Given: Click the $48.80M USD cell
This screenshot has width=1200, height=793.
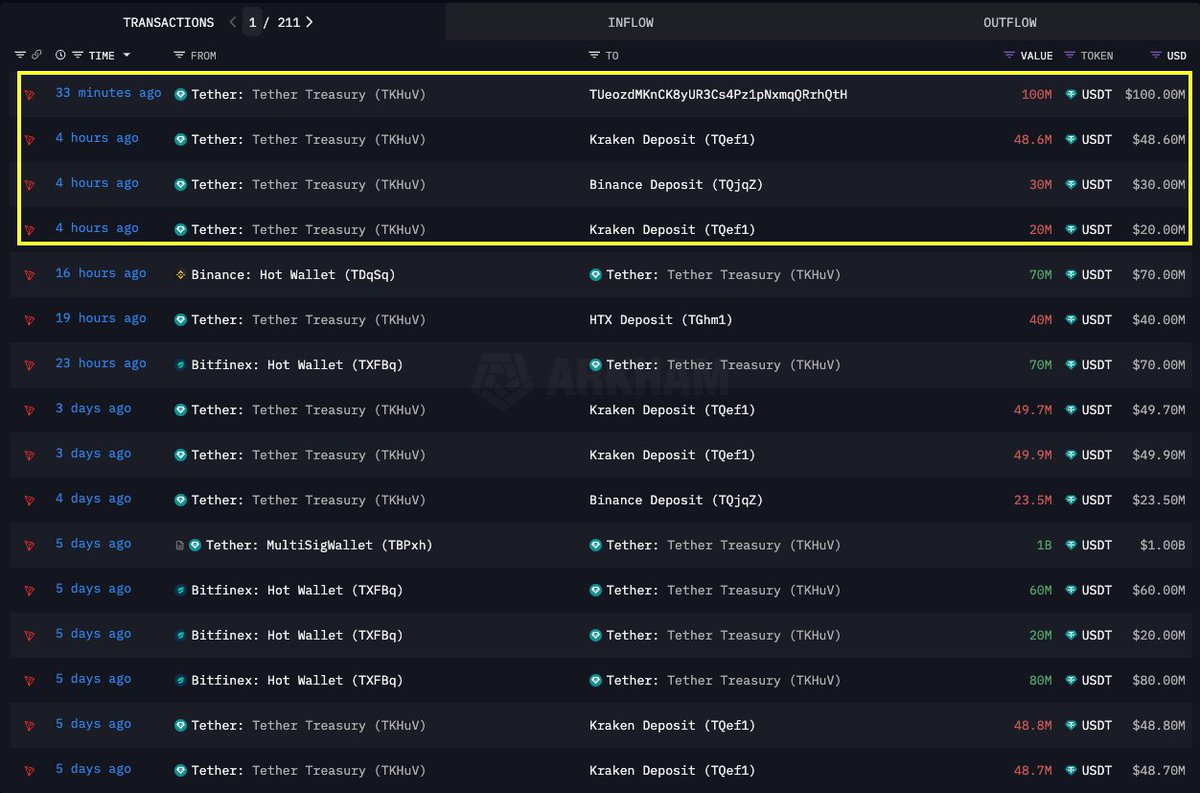Looking at the screenshot, I should click(x=1159, y=725).
